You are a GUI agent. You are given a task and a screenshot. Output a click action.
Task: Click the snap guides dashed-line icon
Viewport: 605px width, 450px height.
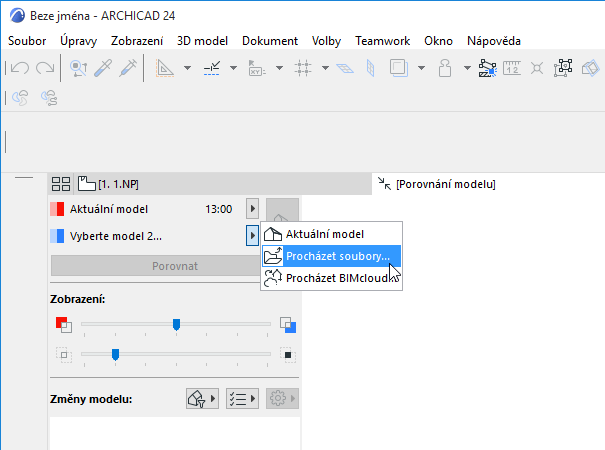tap(211, 68)
